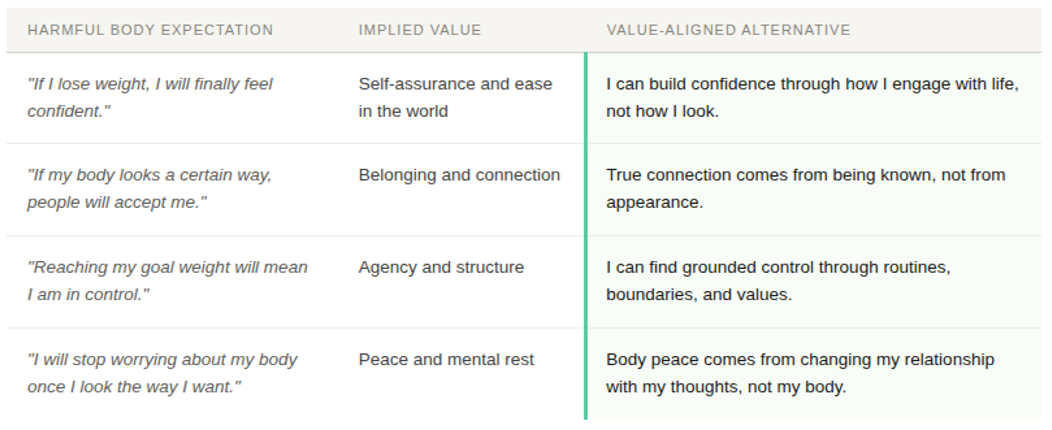Click the phrase 'not how I look.'
The width and height of the screenshot is (1052, 430).
(x=662, y=111)
